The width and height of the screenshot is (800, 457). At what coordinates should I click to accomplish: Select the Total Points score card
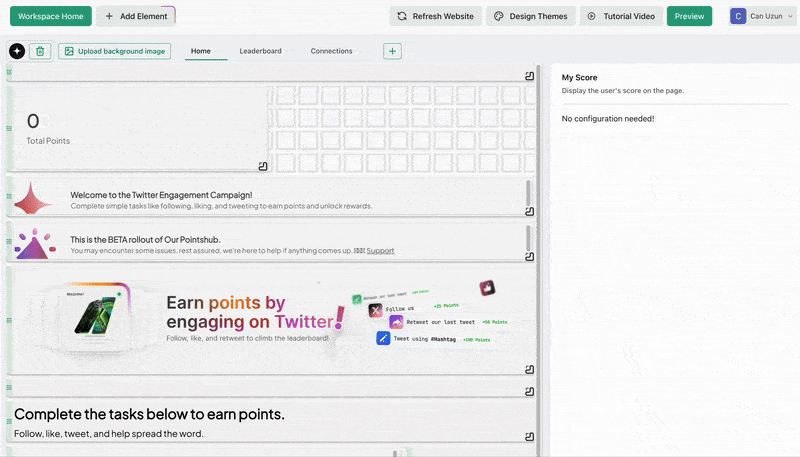(140, 128)
